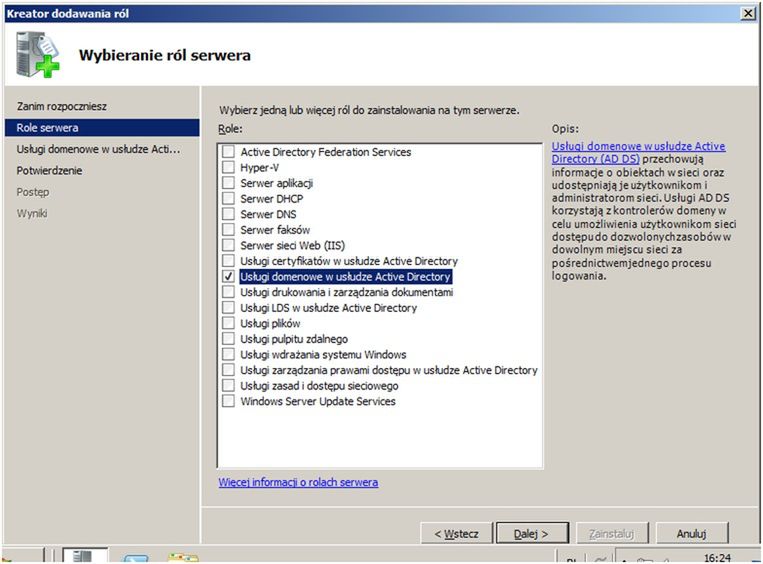Enable the Hyper-V role checkbox
Viewport: 763px width, 564px height.
(x=228, y=167)
